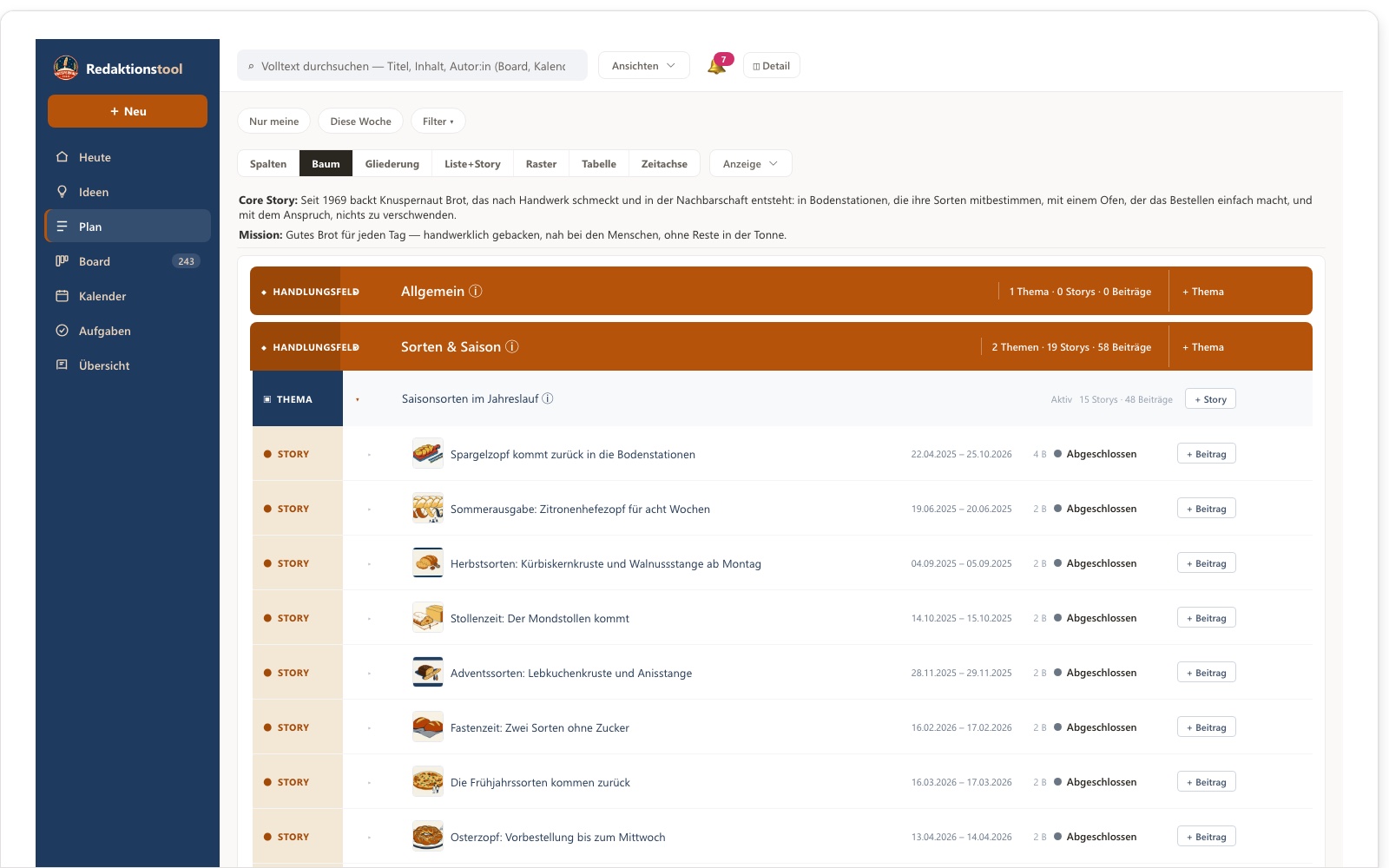Switch to the Spalten view
Image resolution: width=1389 pixels, height=868 pixels.
point(268,164)
